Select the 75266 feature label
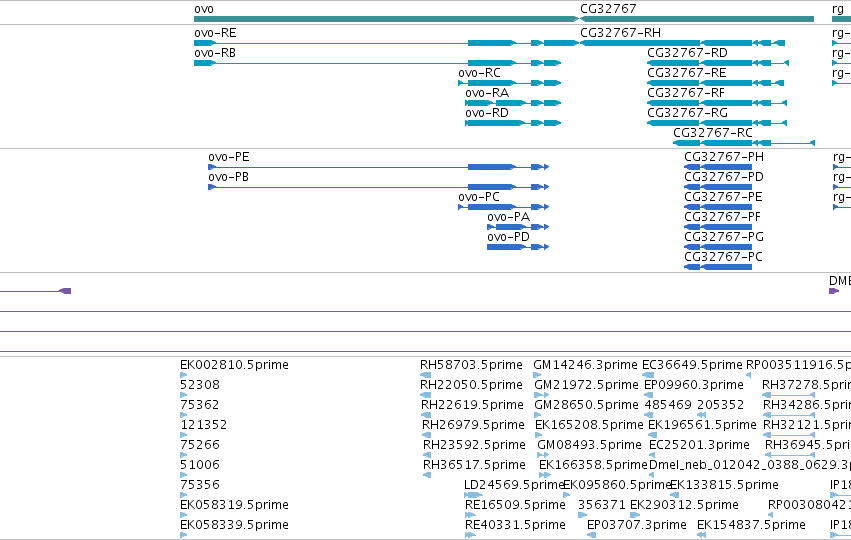 coord(200,446)
